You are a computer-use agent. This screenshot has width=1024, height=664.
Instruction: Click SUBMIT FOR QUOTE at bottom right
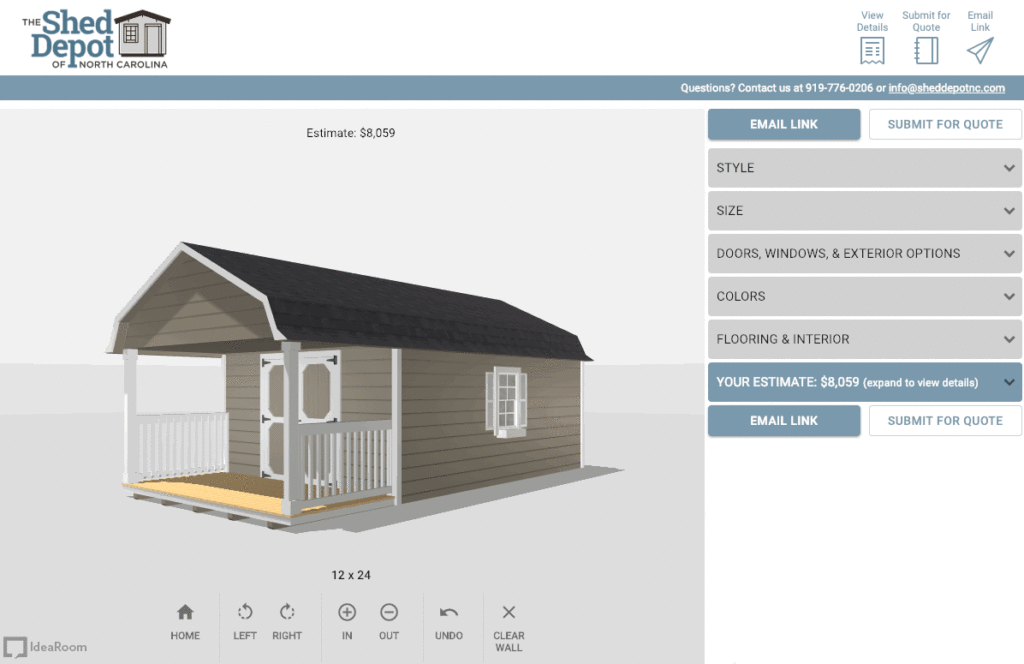click(x=944, y=420)
